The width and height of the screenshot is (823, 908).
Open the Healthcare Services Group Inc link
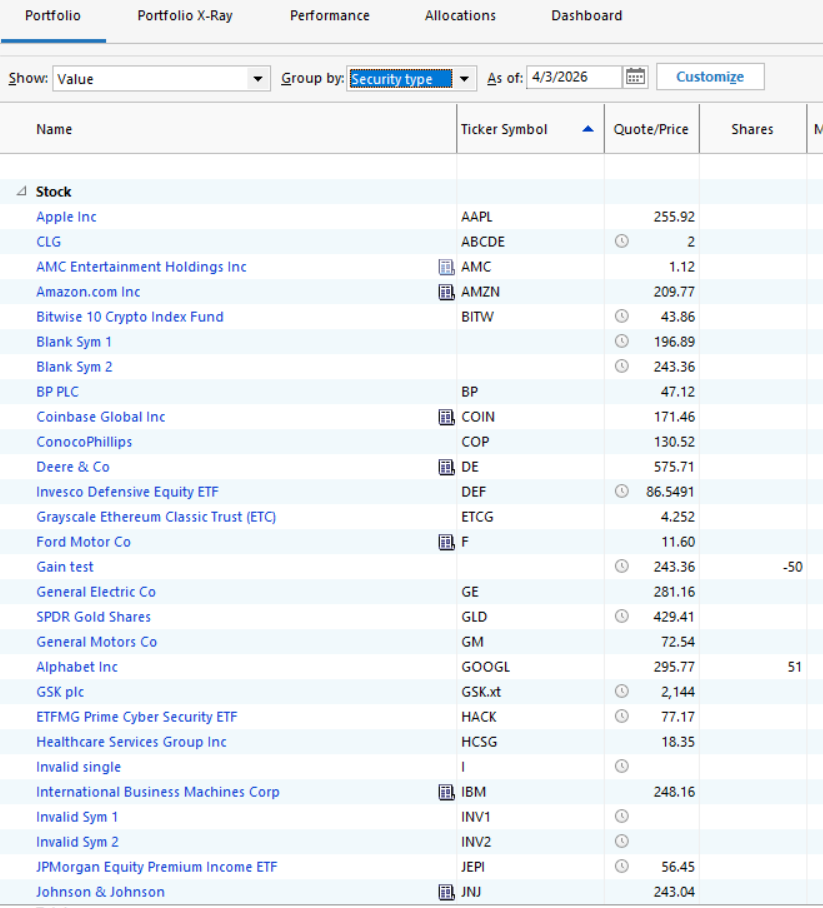(131, 742)
